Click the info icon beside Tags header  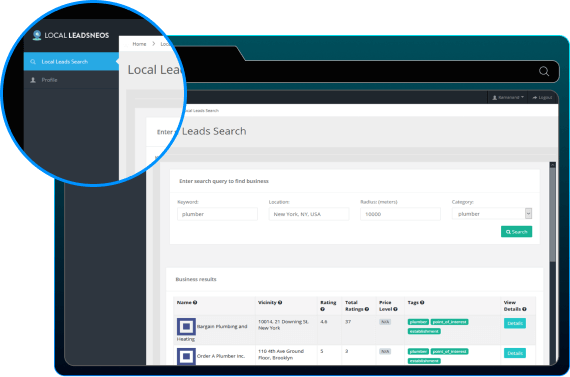point(422,302)
